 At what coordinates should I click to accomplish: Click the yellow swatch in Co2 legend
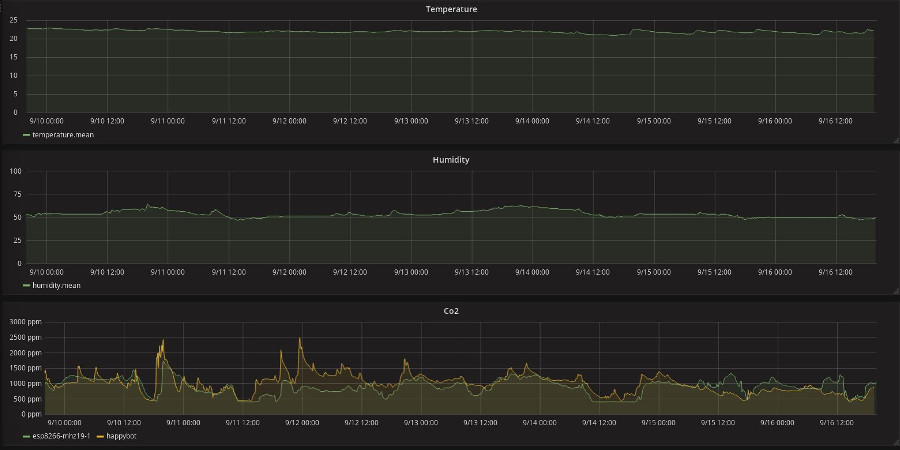pos(100,436)
